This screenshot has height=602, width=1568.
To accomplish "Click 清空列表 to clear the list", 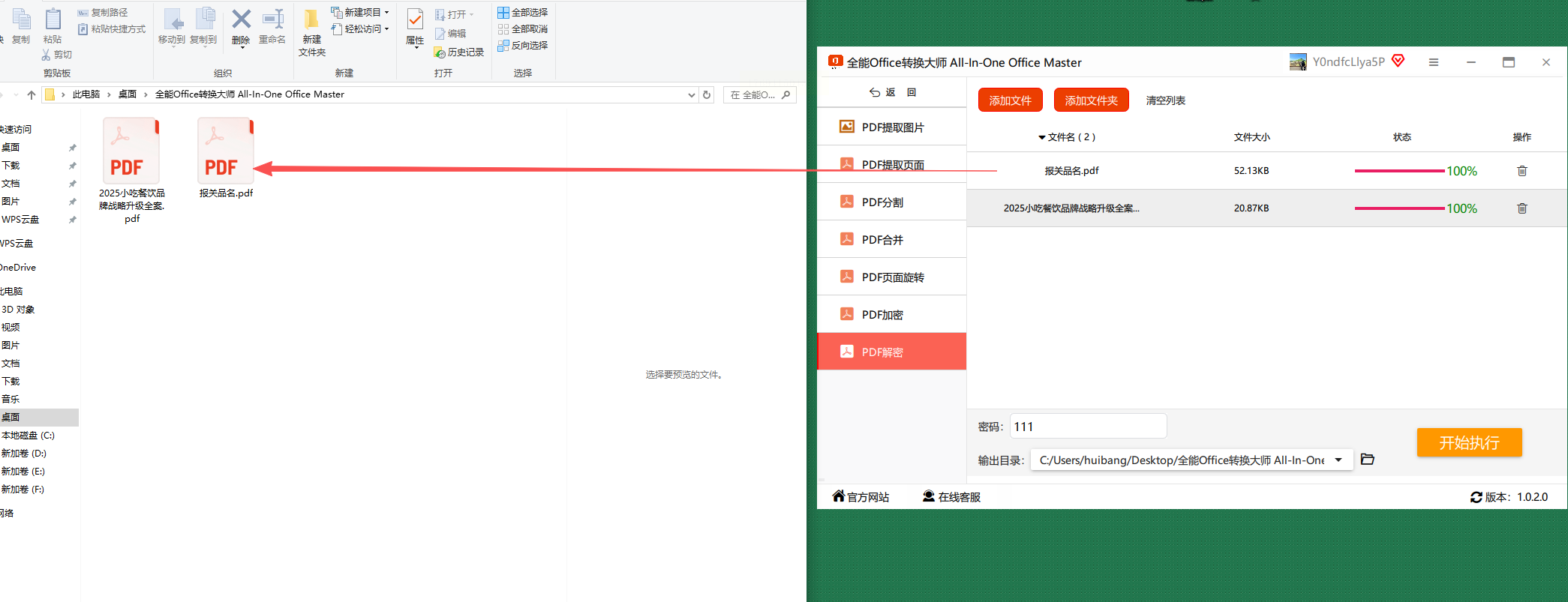I will coord(1165,100).
